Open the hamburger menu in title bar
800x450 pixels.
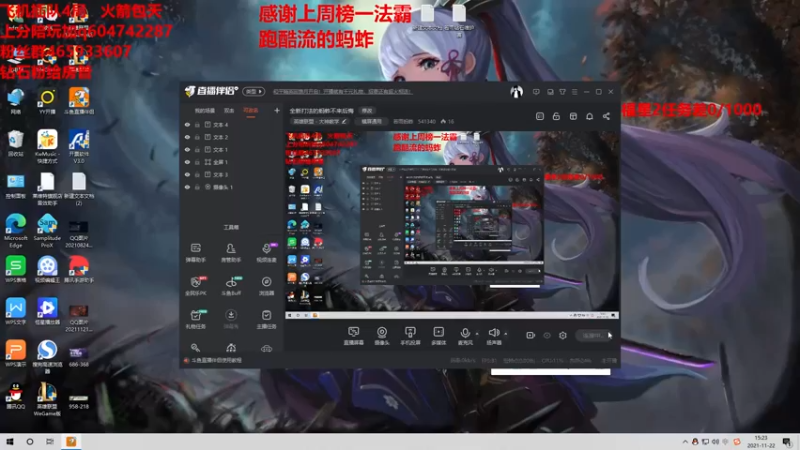(574, 92)
